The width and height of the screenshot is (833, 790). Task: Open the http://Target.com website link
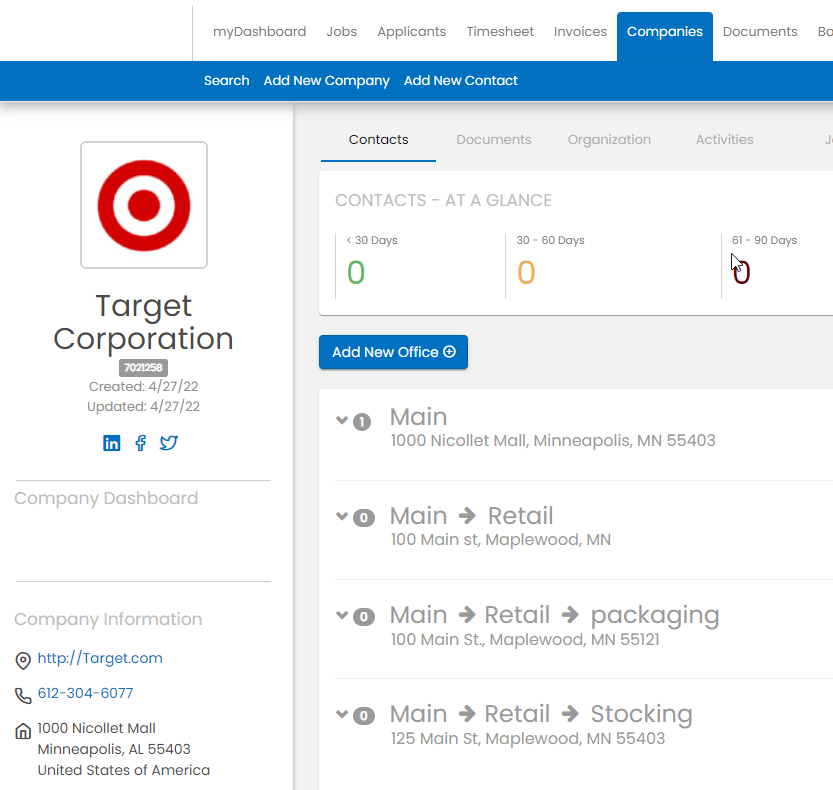pyautogui.click(x=100, y=658)
